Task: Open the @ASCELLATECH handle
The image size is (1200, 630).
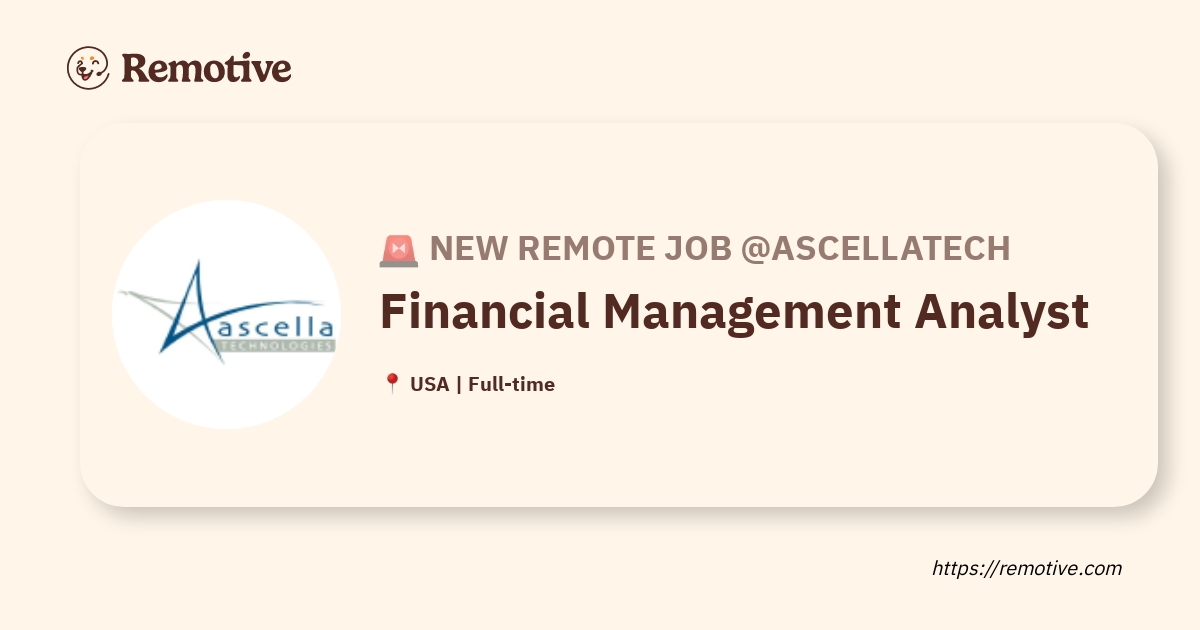Action: 875,249
